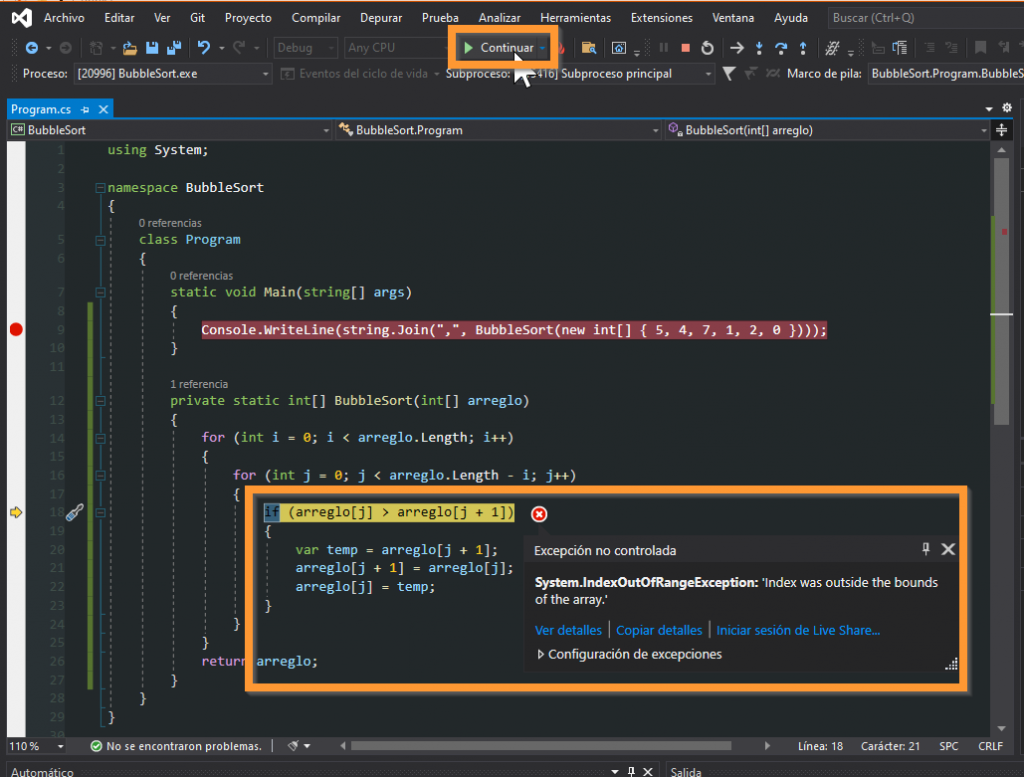Collapse the namespace BubbleSort code block
This screenshot has width=1024, height=777.
click(99, 188)
